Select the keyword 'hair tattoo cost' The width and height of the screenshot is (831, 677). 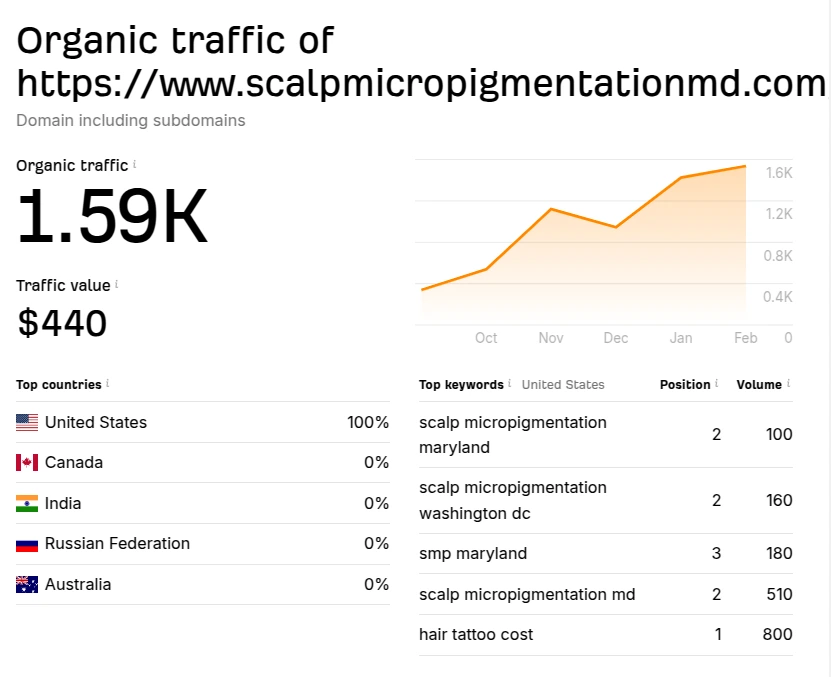475,634
